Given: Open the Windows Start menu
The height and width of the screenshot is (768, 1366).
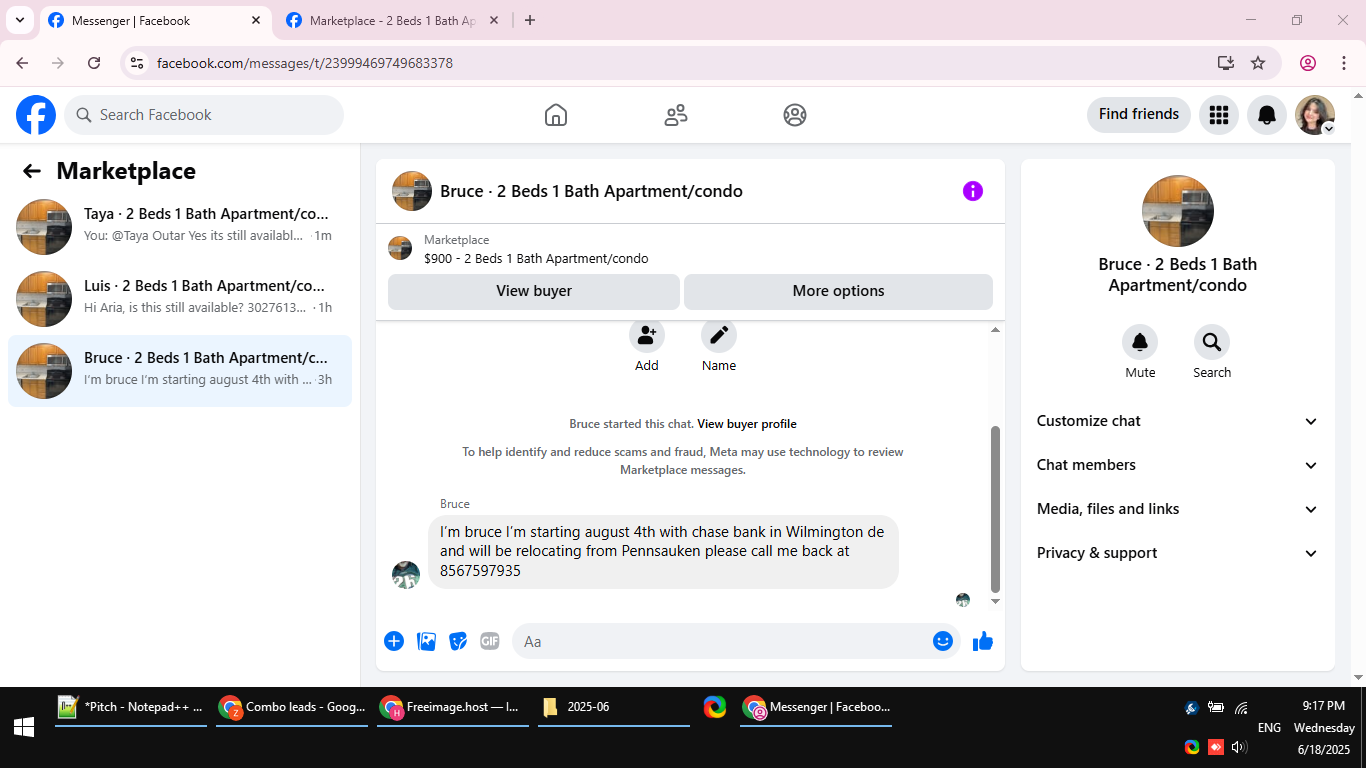Looking at the screenshot, I should (x=24, y=728).
